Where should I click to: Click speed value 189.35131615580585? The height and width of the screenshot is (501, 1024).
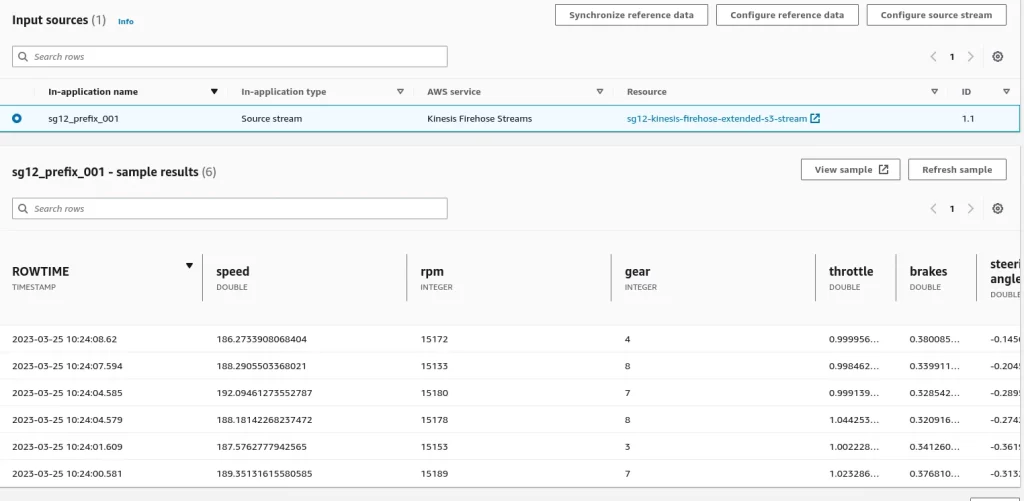pos(264,474)
